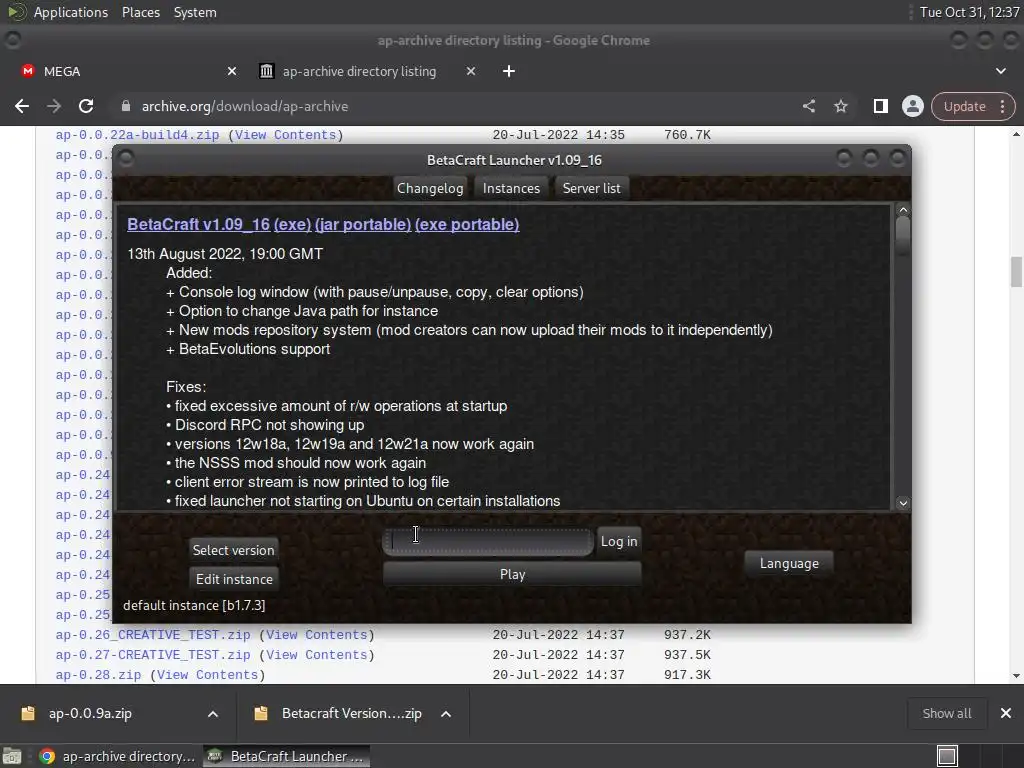1024x768 pixels.
Task: Click the BetaCraft window menu button
Action: pos(127,158)
